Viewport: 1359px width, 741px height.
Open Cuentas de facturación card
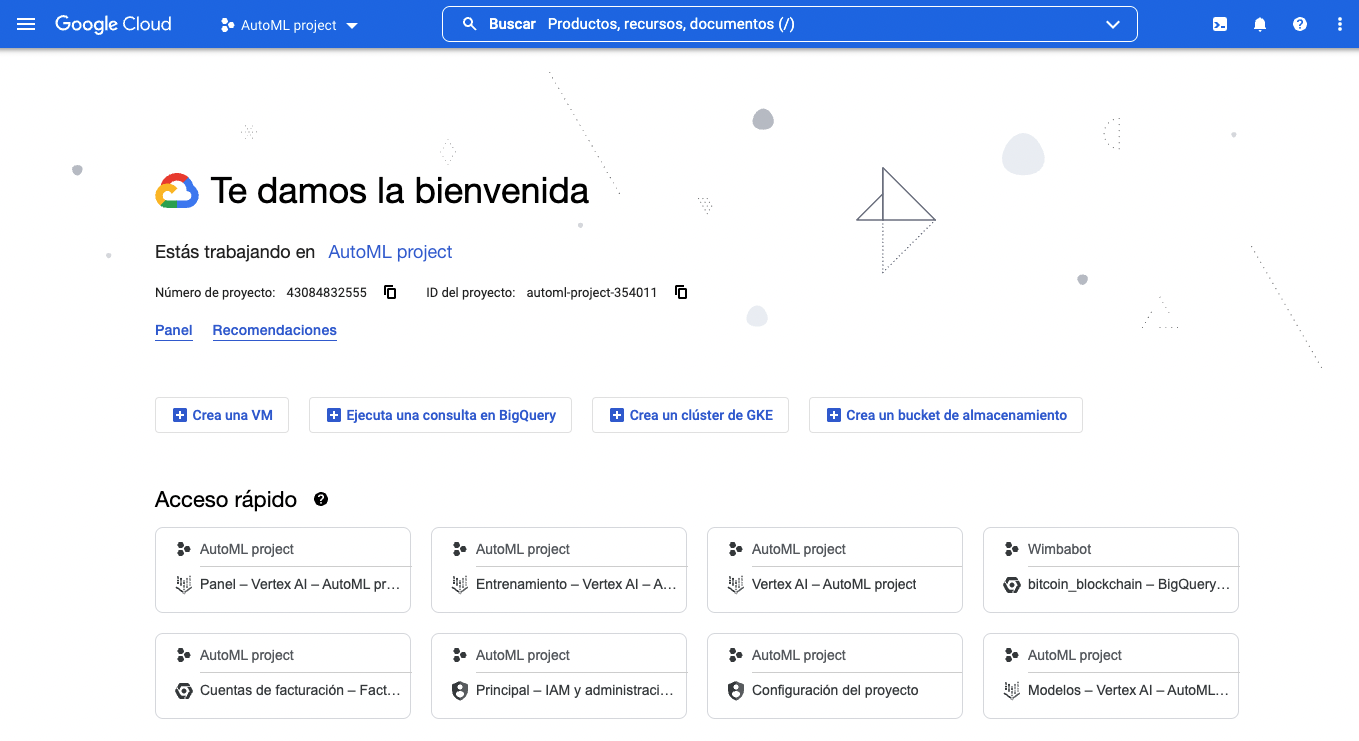click(x=283, y=676)
